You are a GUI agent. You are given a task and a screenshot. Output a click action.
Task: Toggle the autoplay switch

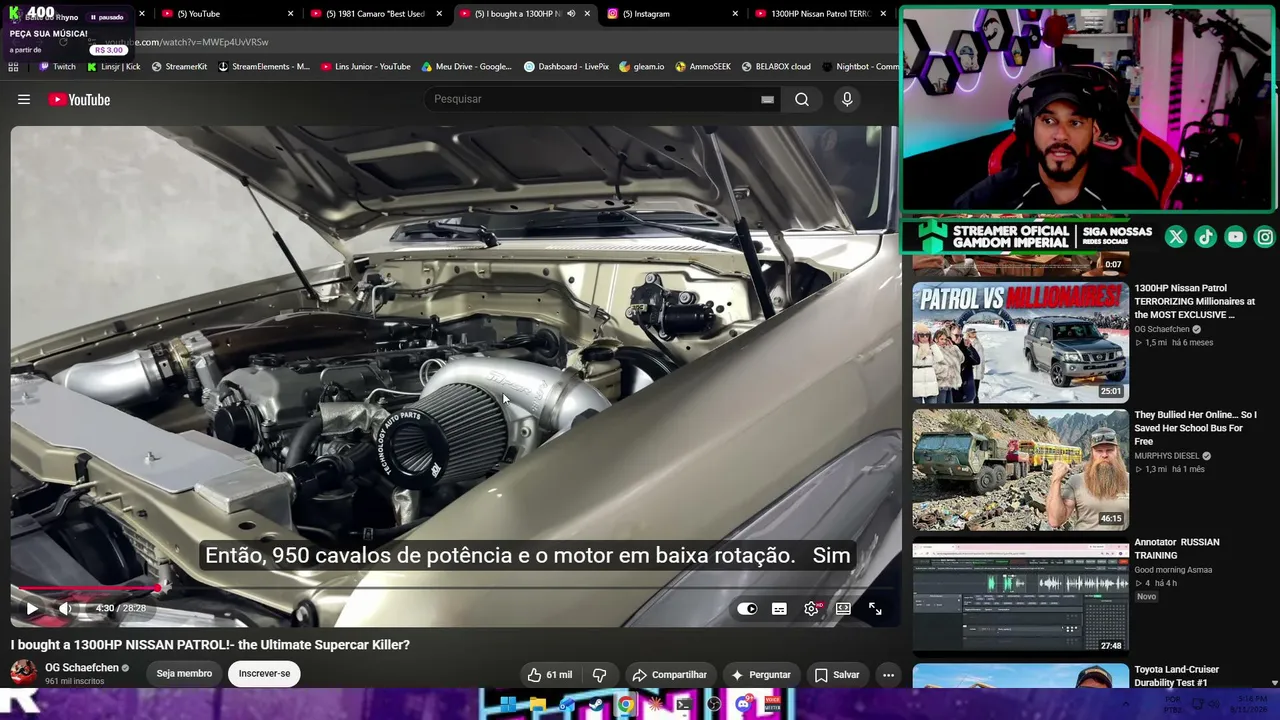pyautogui.click(x=747, y=608)
